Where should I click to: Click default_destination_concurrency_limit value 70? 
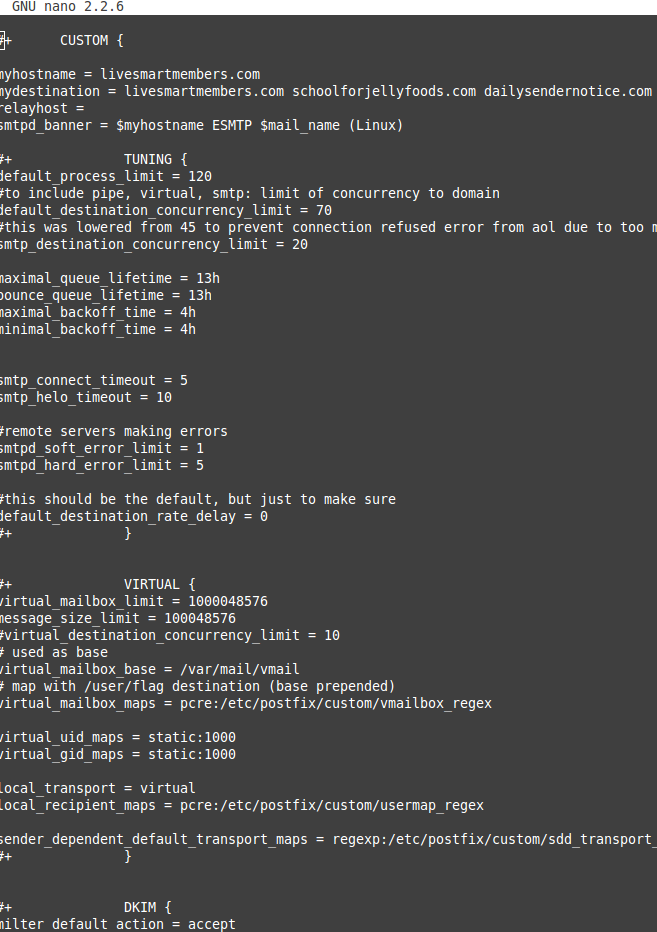[x=323, y=210]
